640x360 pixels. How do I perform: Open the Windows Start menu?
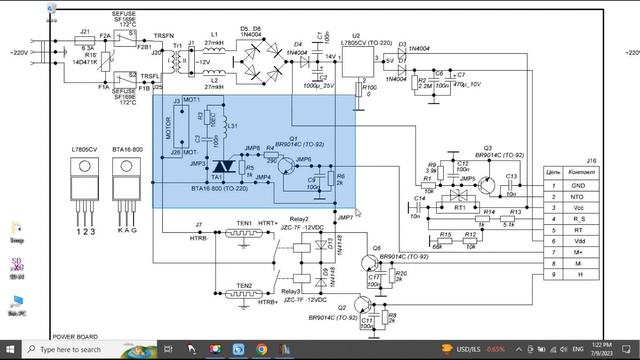point(10,349)
